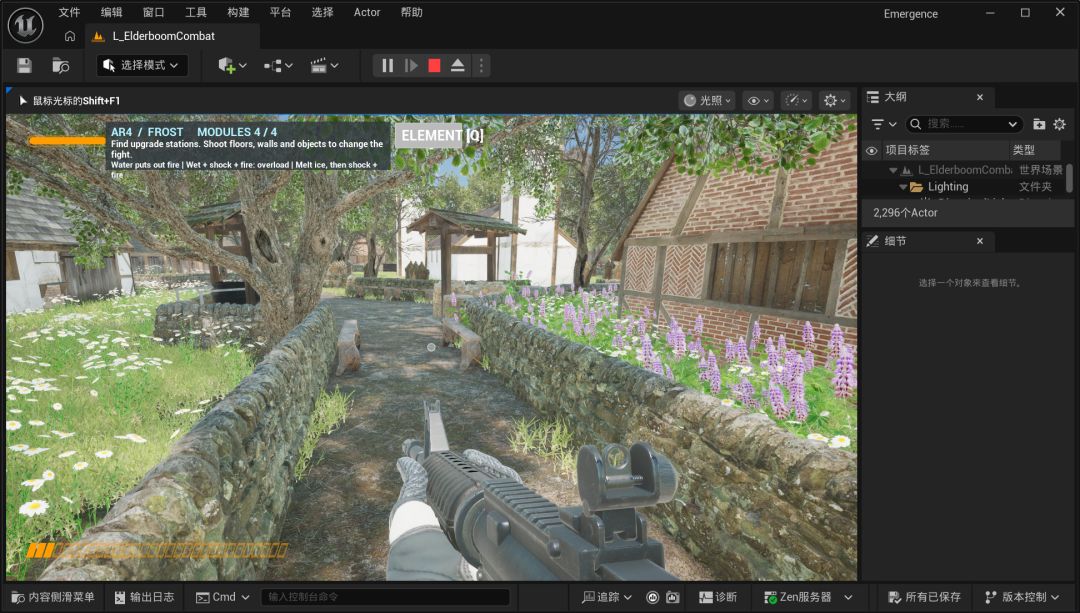Open the viewport performance gauge dropdown
The width and height of the screenshot is (1080, 613).
[796, 101]
